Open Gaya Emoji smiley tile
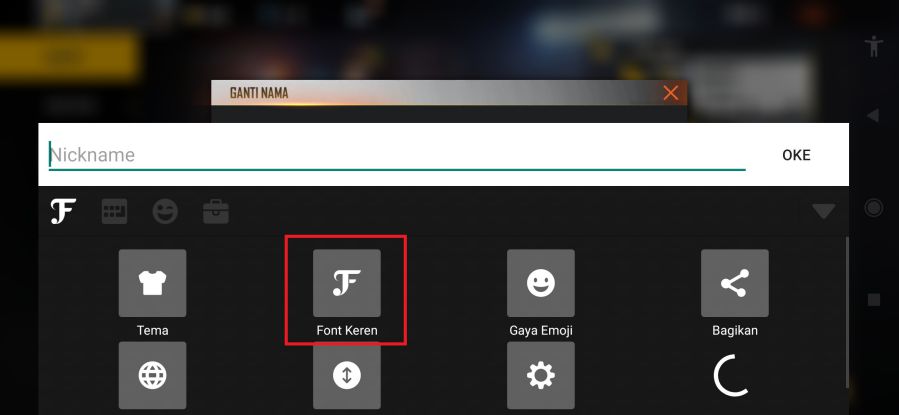 [541, 283]
